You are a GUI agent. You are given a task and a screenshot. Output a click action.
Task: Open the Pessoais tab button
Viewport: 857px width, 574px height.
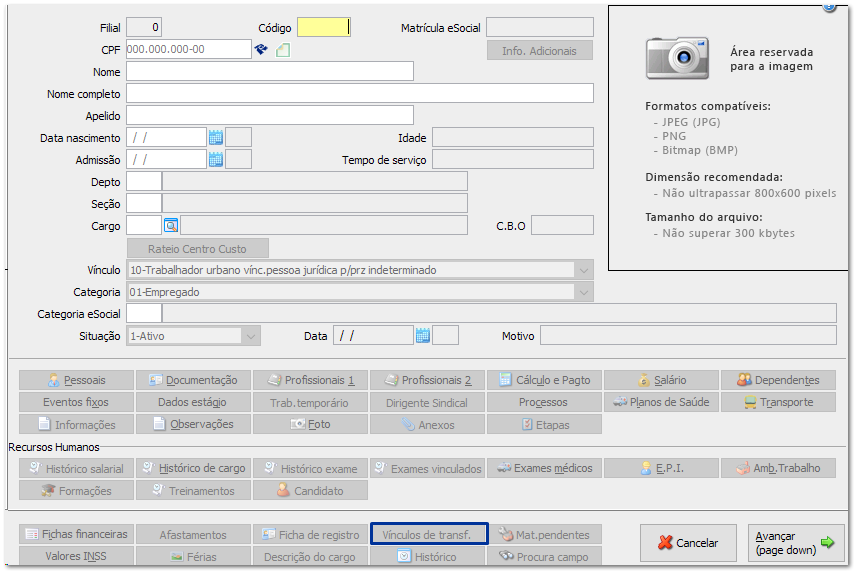point(77,380)
